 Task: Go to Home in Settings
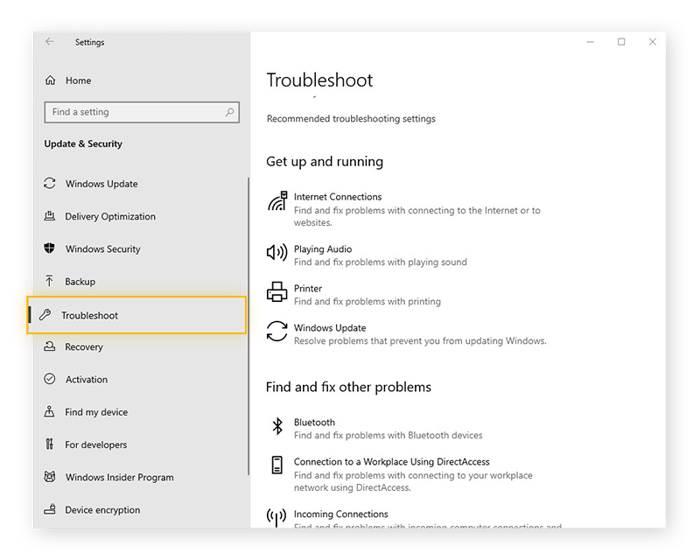click(x=78, y=80)
